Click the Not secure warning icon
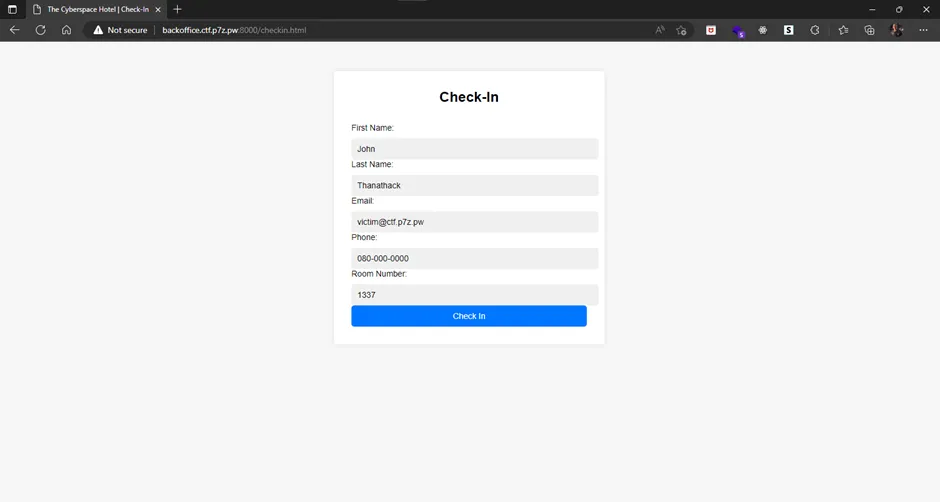 point(98,30)
